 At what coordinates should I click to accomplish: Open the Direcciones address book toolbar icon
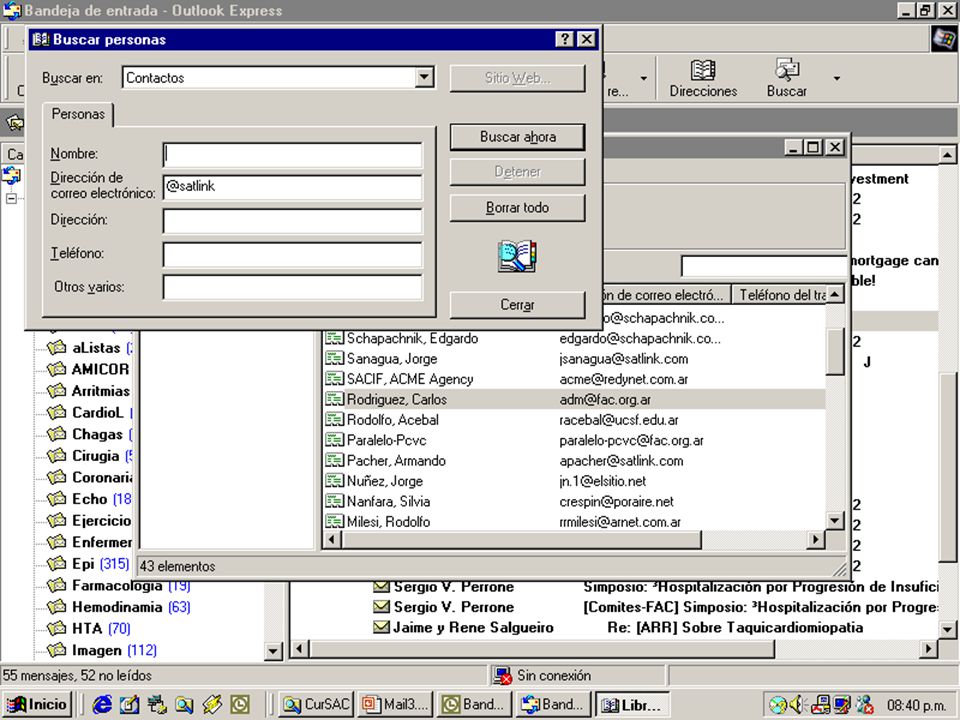click(x=703, y=78)
